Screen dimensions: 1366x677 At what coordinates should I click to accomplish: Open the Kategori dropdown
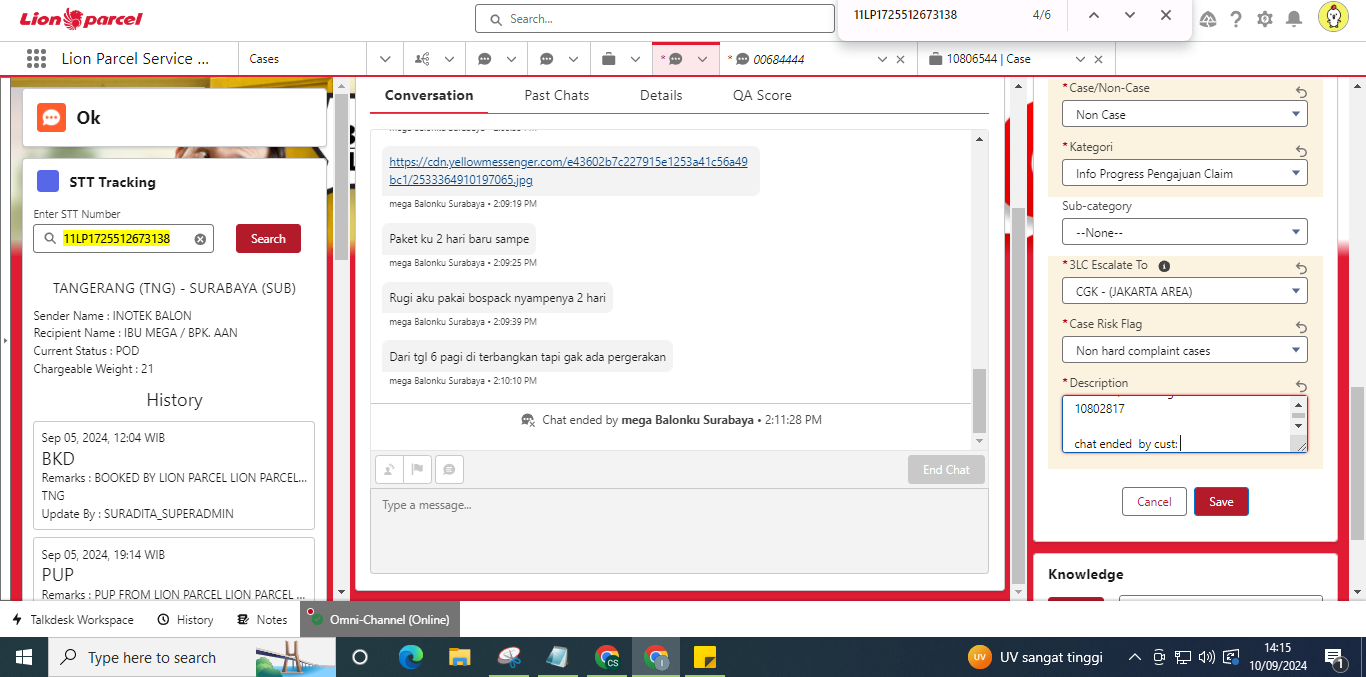point(1184,173)
